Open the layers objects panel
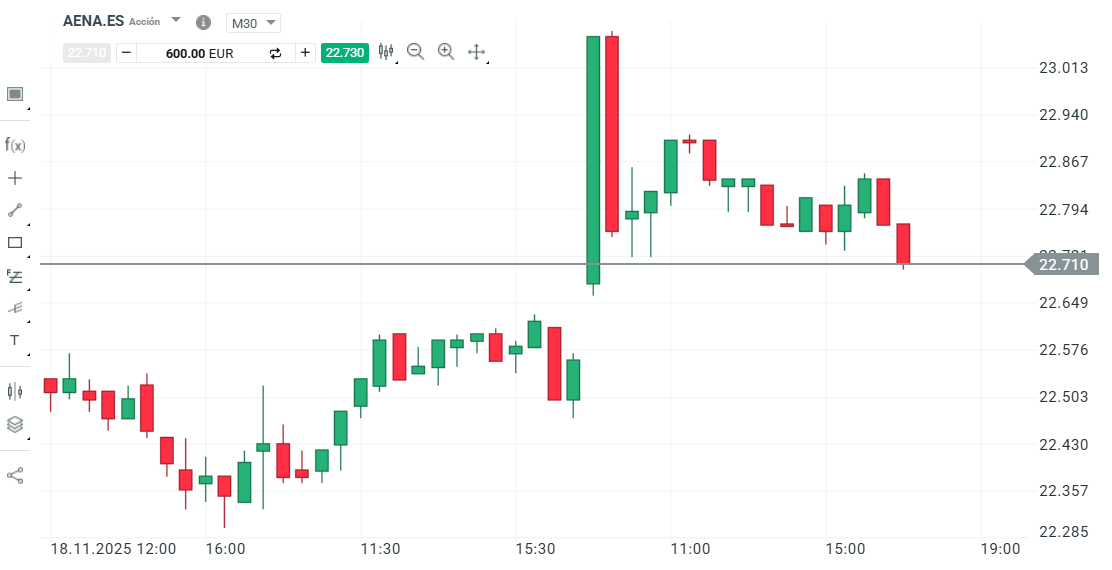The image size is (1112, 570). click(15, 424)
